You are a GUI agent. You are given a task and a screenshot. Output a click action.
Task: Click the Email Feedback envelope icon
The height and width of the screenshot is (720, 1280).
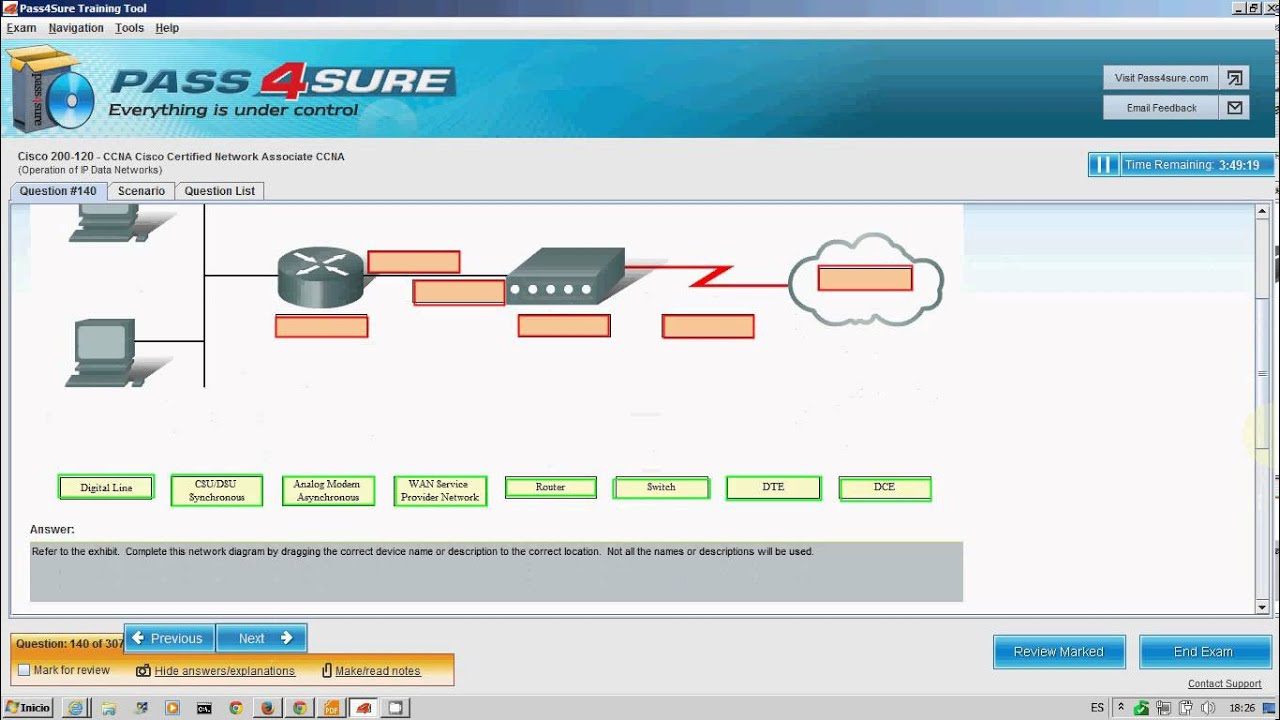[1235, 108]
